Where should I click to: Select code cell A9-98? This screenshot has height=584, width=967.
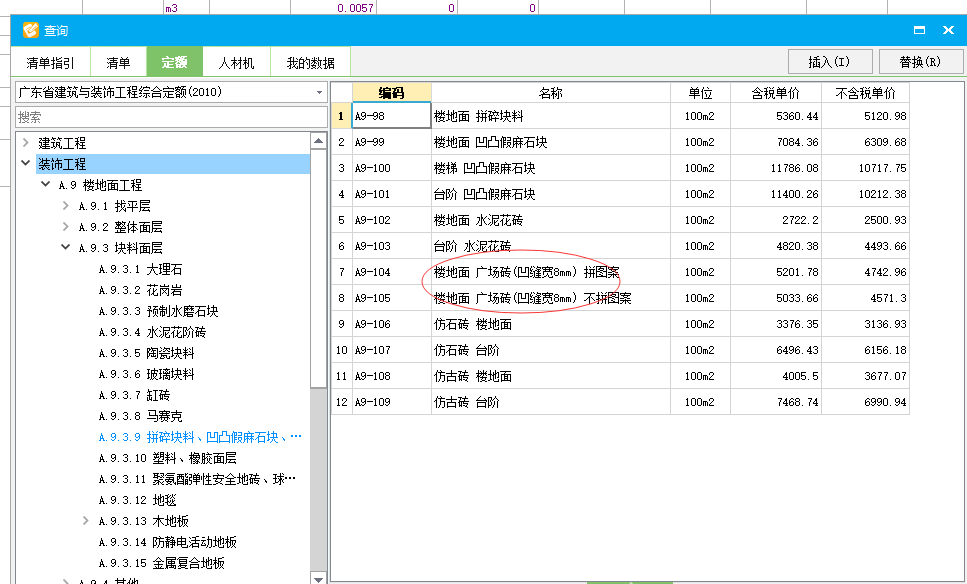point(392,115)
